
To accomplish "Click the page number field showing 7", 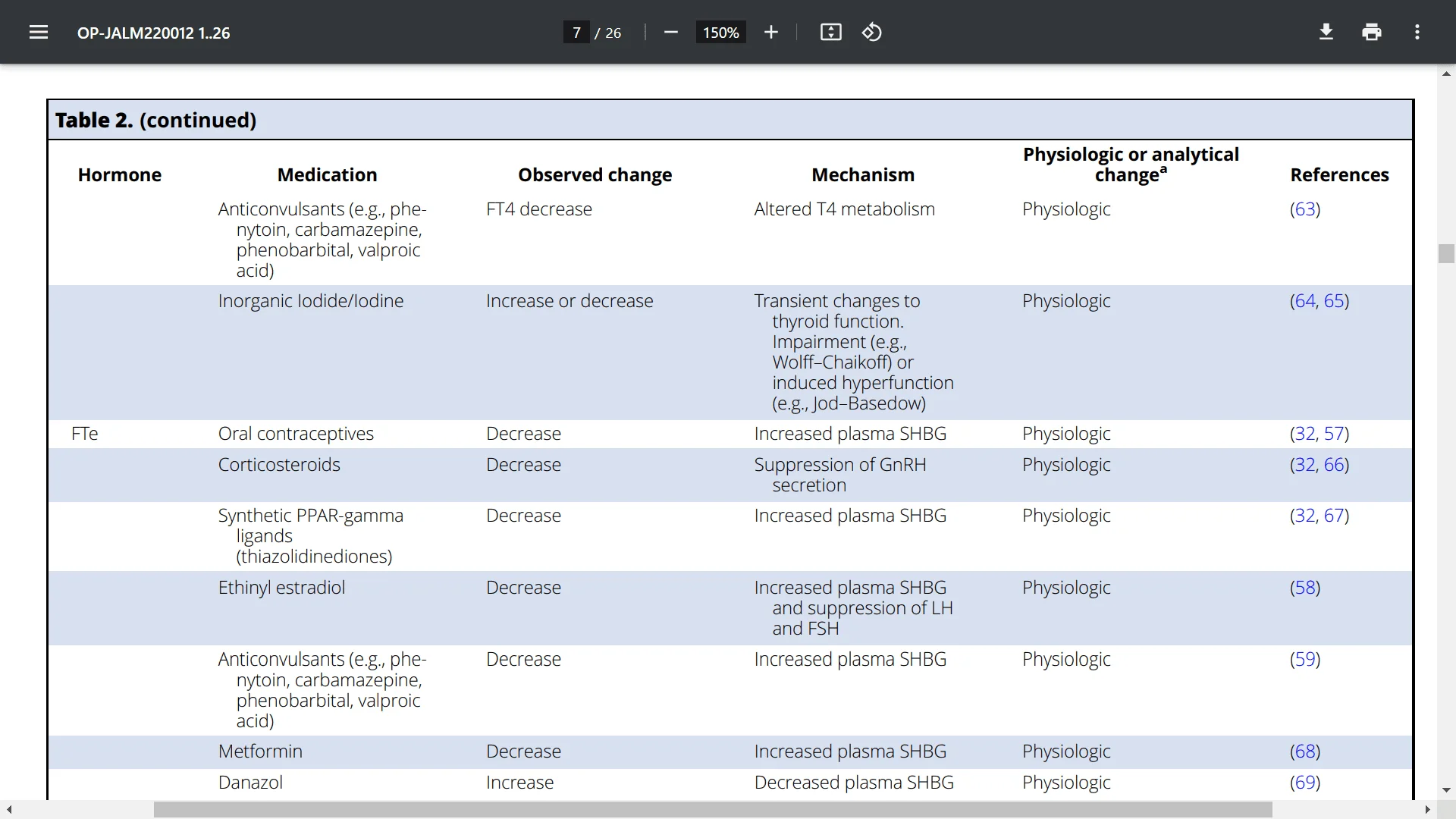I will [x=576, y=33].
